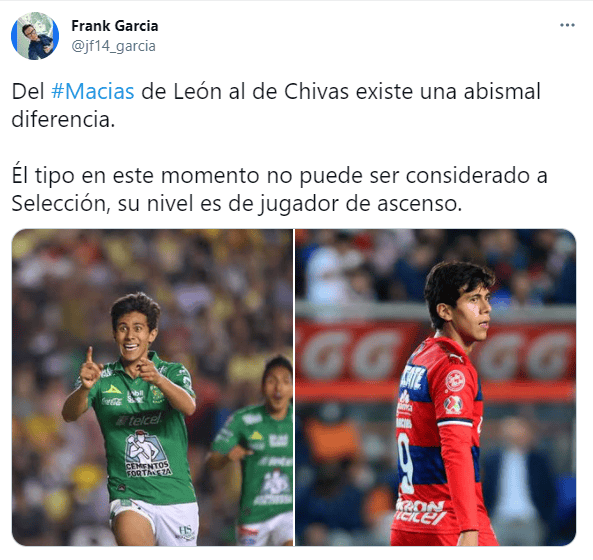This screenshot has width=593, height=560.
Task: Open the right photo of red Chivas jersey
Action: (x=436, y=387)
